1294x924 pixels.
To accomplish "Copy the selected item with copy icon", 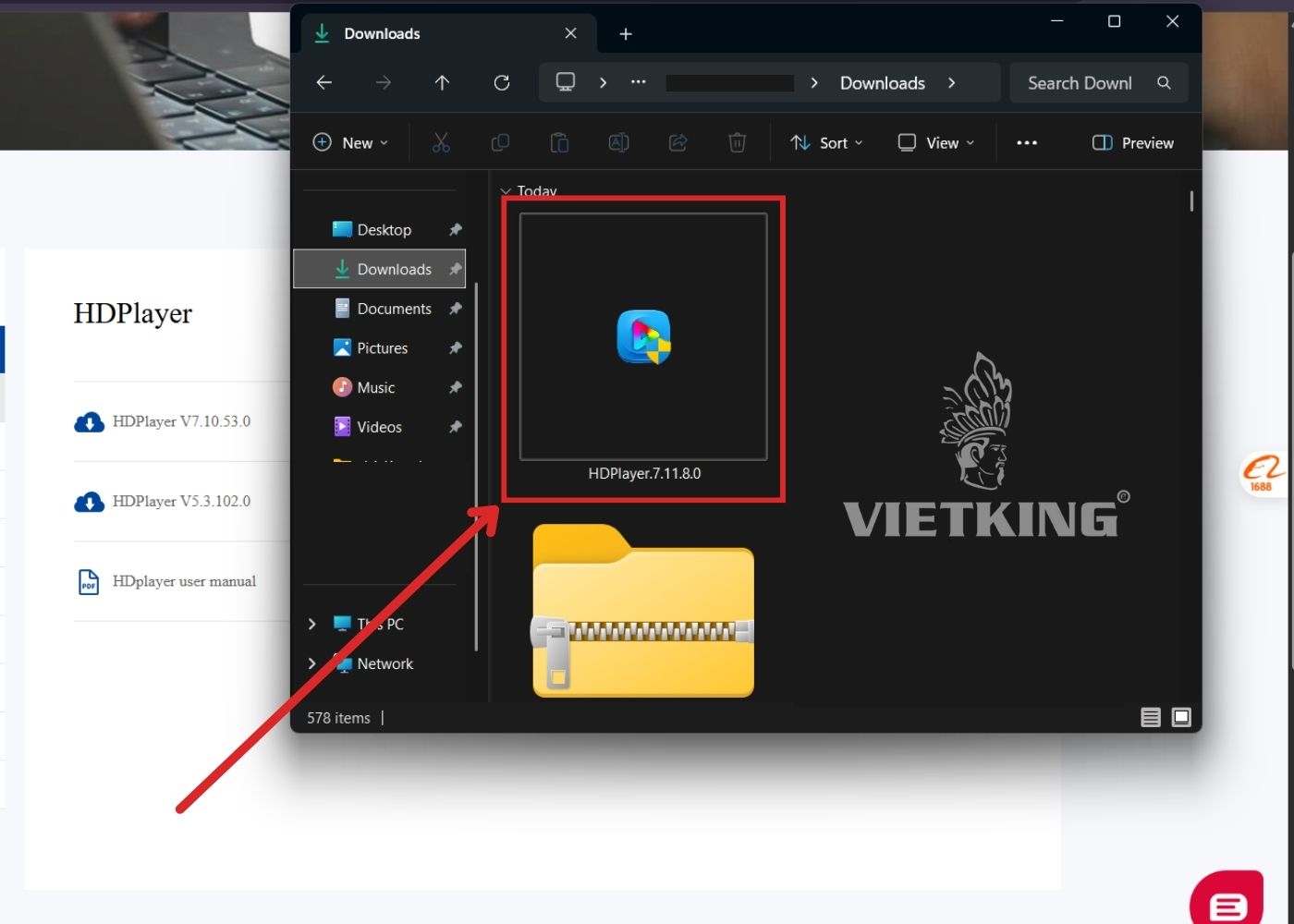I will (500, 142).
